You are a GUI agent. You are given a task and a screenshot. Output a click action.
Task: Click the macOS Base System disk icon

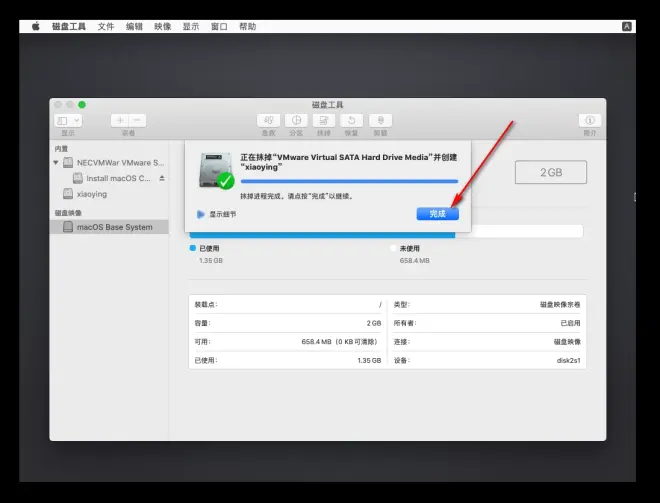(x=68, y=227)
